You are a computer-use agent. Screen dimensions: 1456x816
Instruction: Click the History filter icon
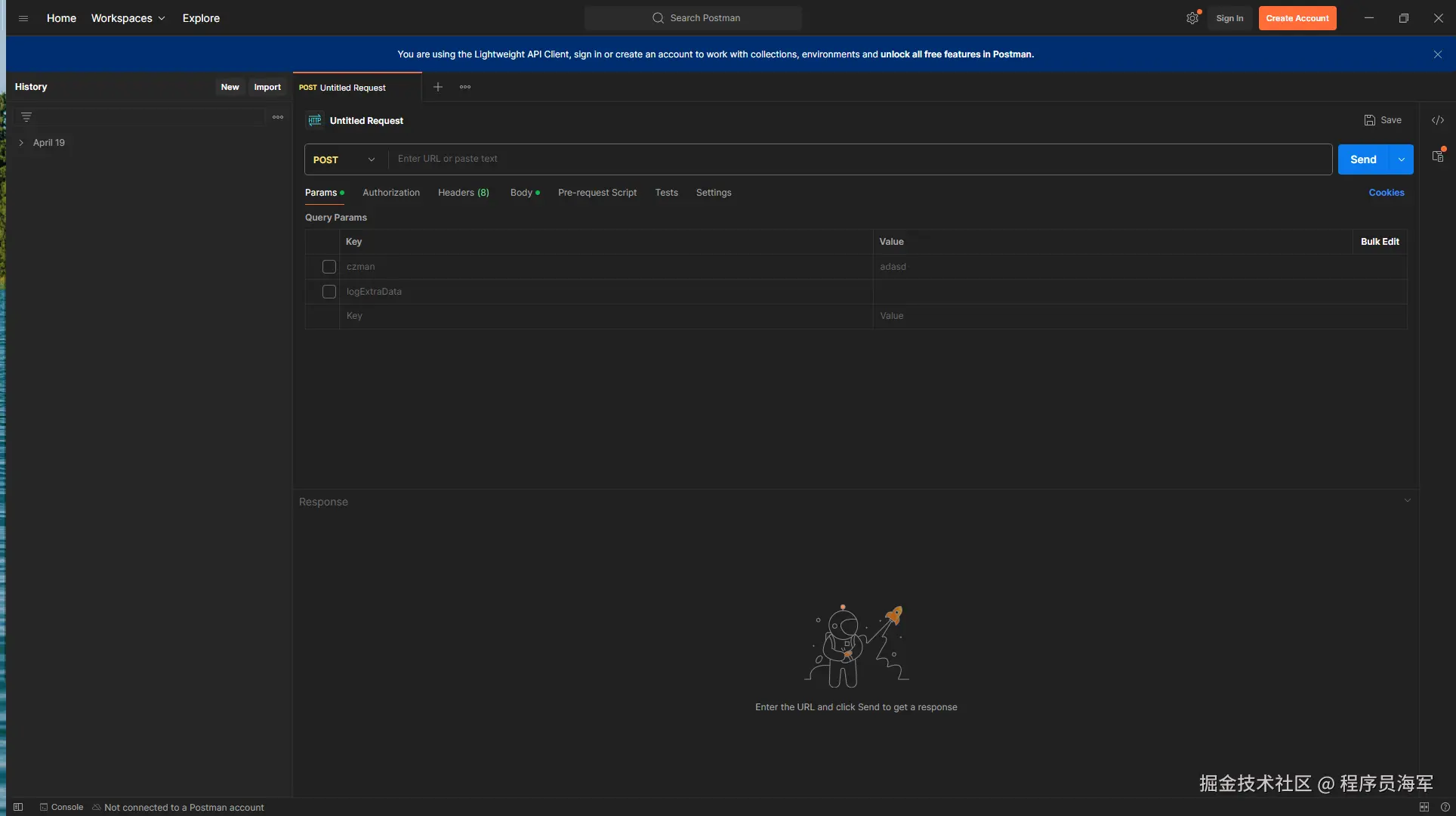[26, 117]
